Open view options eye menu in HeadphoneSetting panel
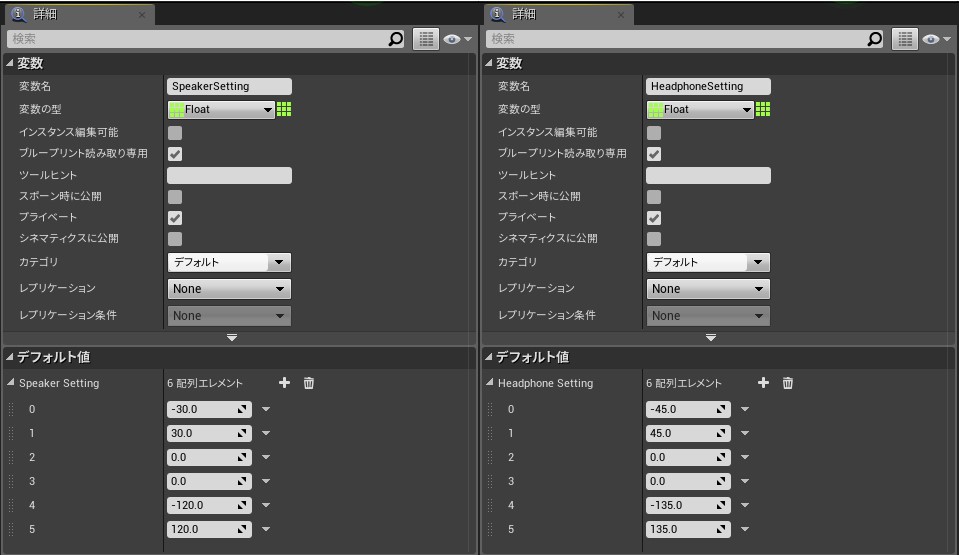Screen dimensions: 959x555 pos(936,39)
